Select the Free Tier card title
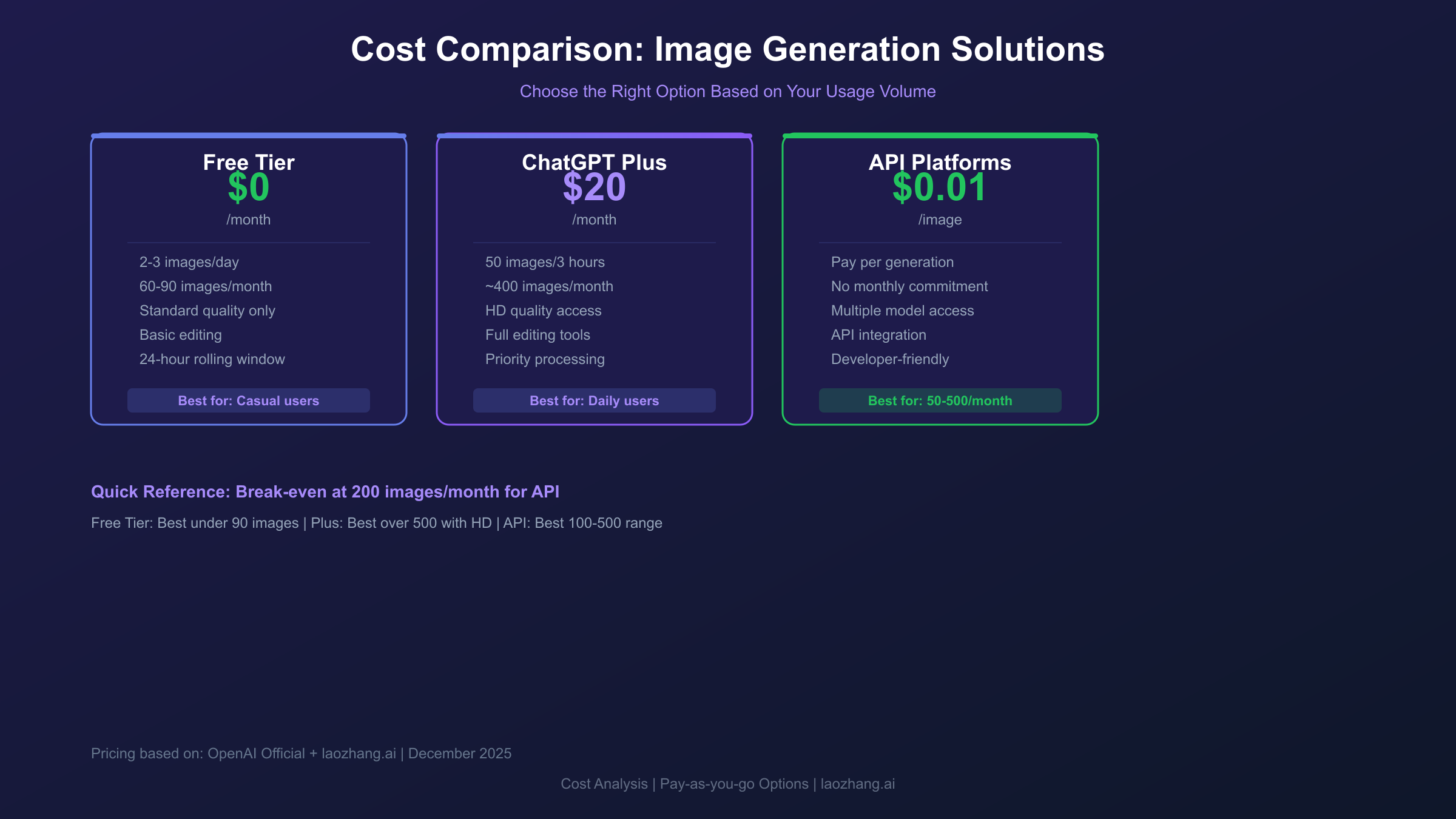The image size is (1456, 819). pyautogui.click(x=248, y=162)
